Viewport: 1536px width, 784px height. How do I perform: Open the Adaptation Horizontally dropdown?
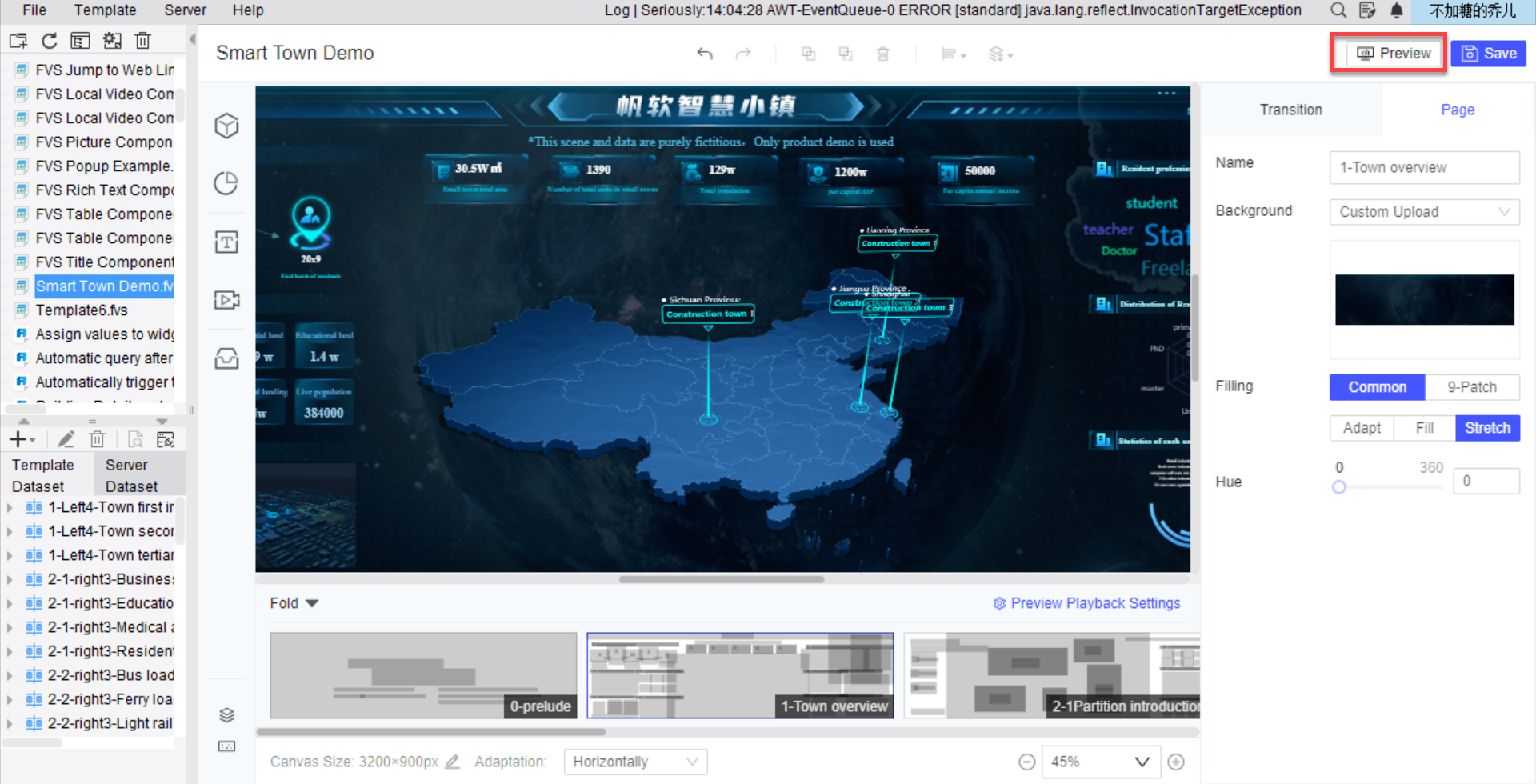(634, 761)
